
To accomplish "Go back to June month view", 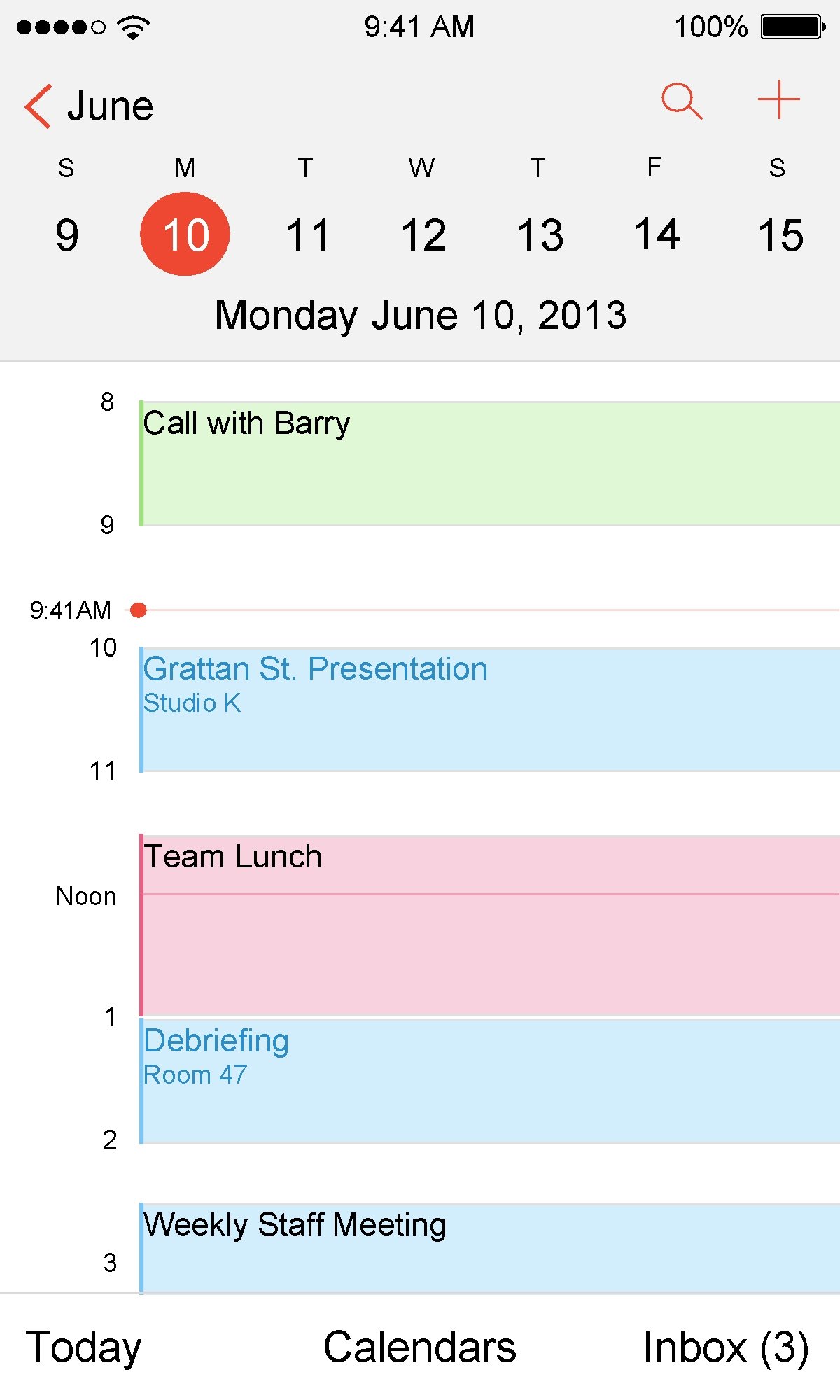I will click(110, 106).
